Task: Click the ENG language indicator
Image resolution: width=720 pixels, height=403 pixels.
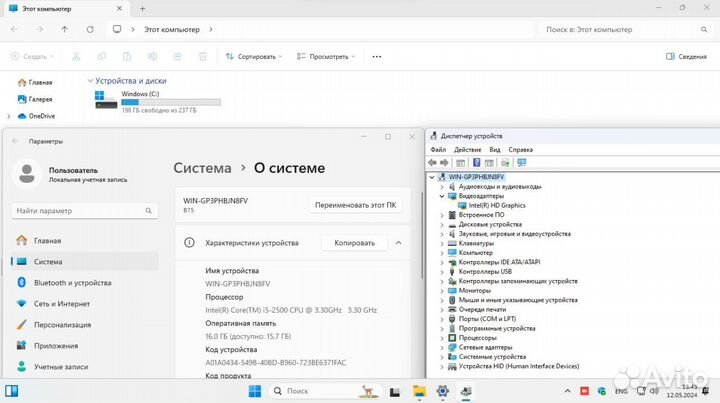Action: (621, 391)
